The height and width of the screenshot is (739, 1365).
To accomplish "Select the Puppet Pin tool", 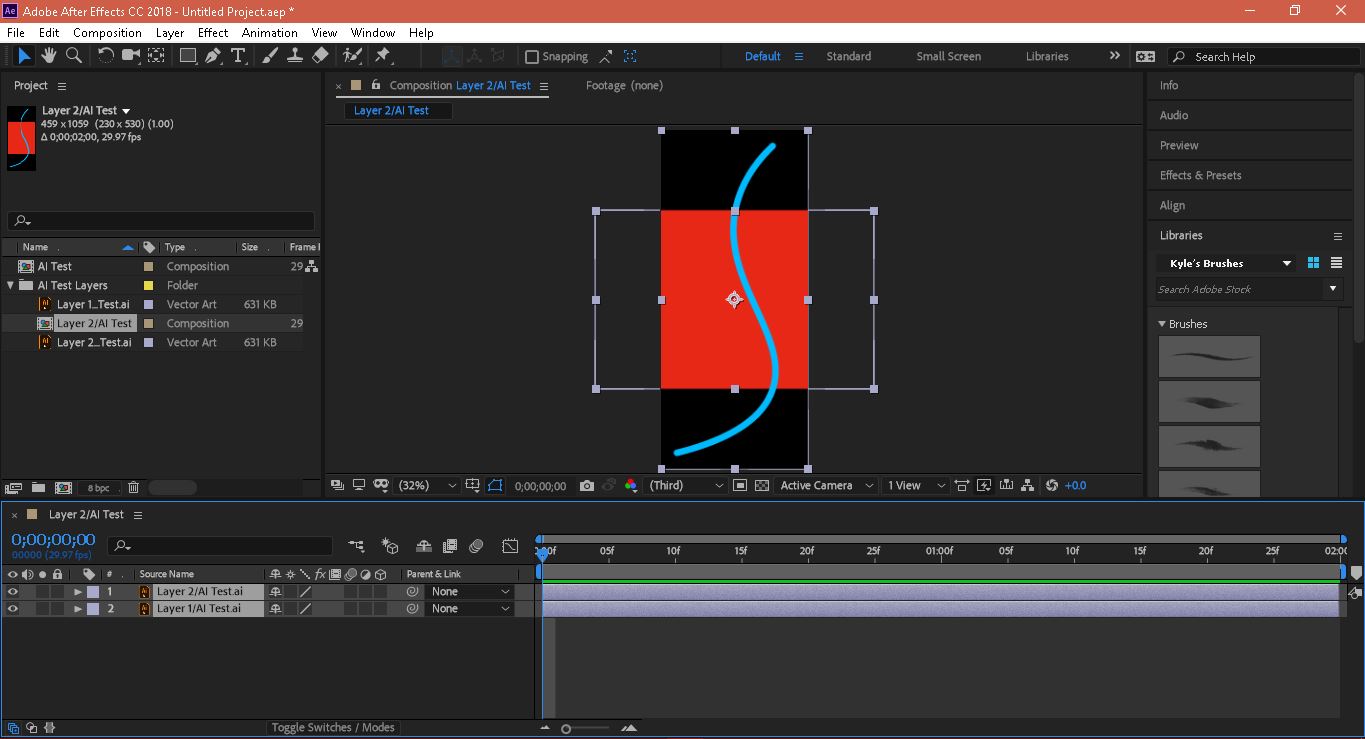I will click(x=378, y=56).
